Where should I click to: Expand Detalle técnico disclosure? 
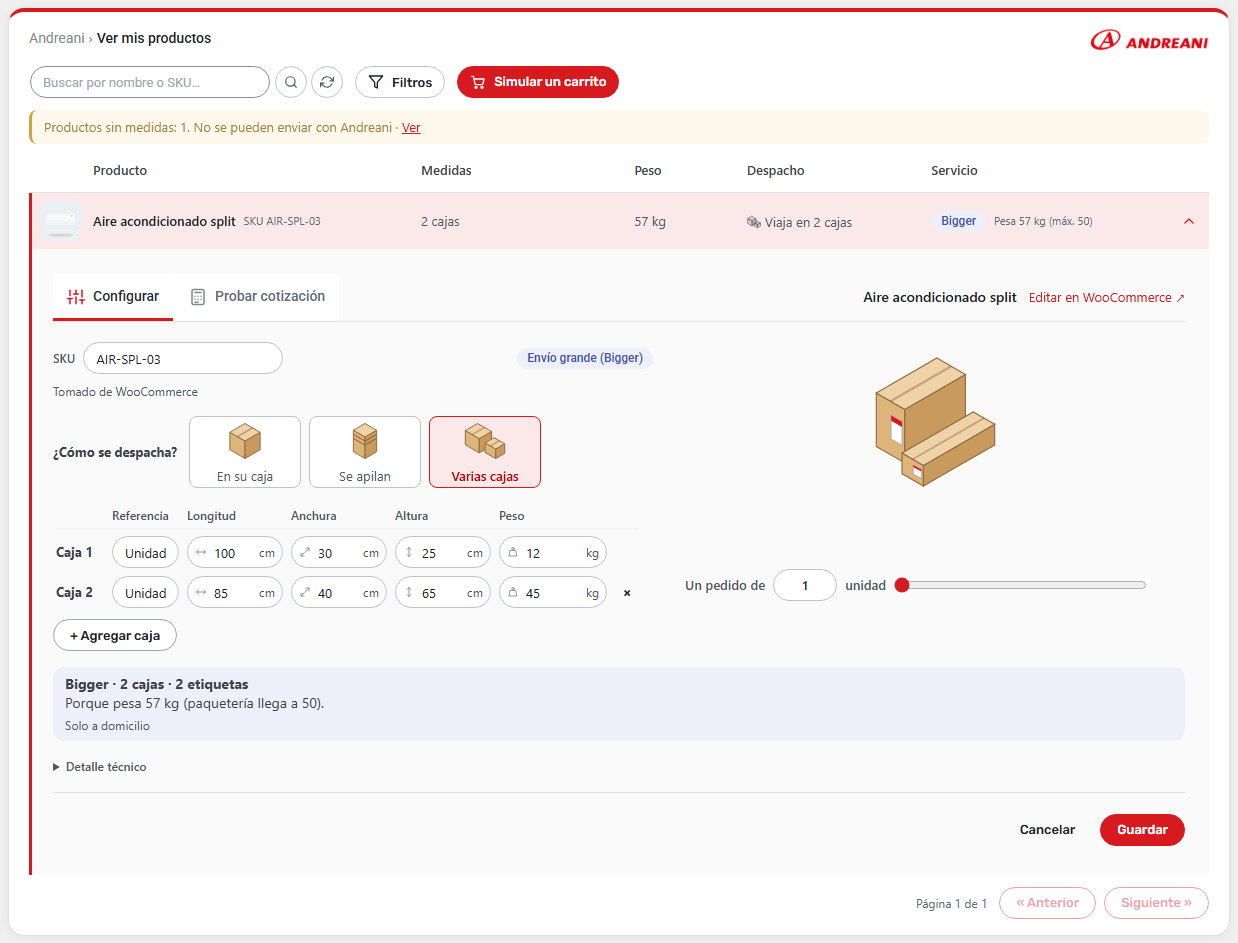(x=99, y=767)
